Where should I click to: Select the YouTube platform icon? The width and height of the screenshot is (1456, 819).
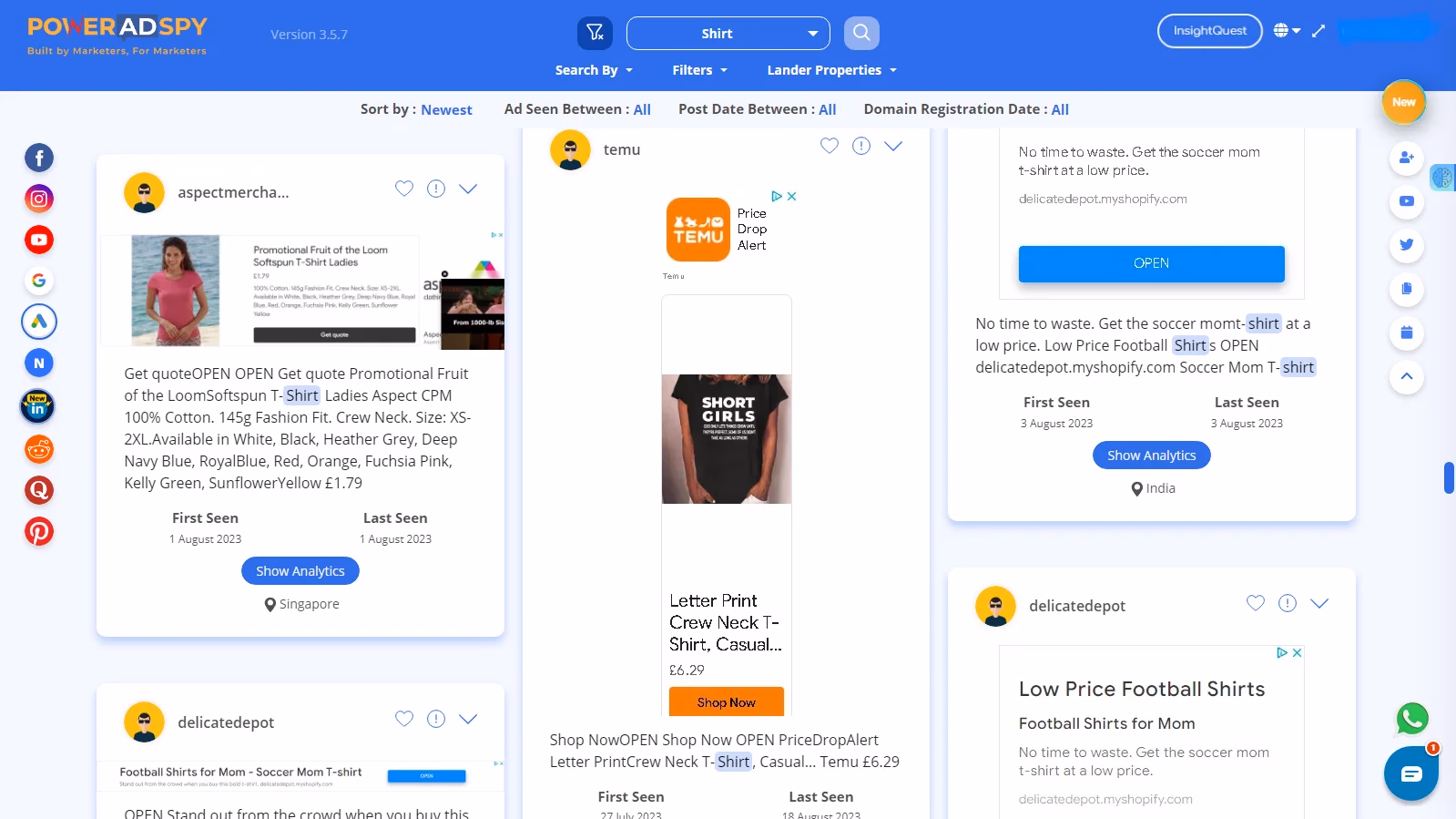pyautogui.click(x=39, y=241)
